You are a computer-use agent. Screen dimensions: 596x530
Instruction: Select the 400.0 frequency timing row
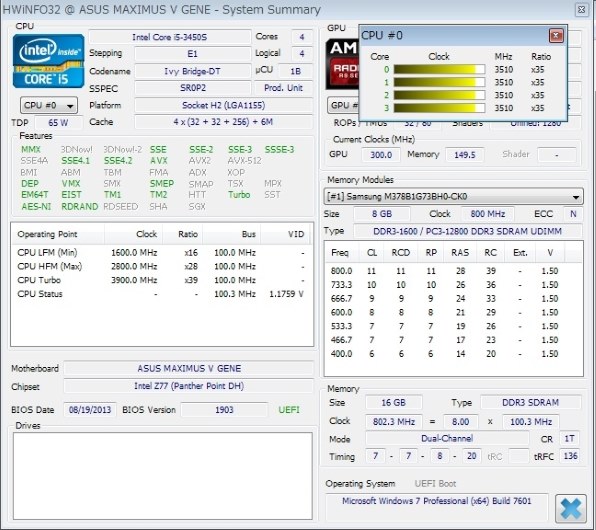[x=453, y=354]
